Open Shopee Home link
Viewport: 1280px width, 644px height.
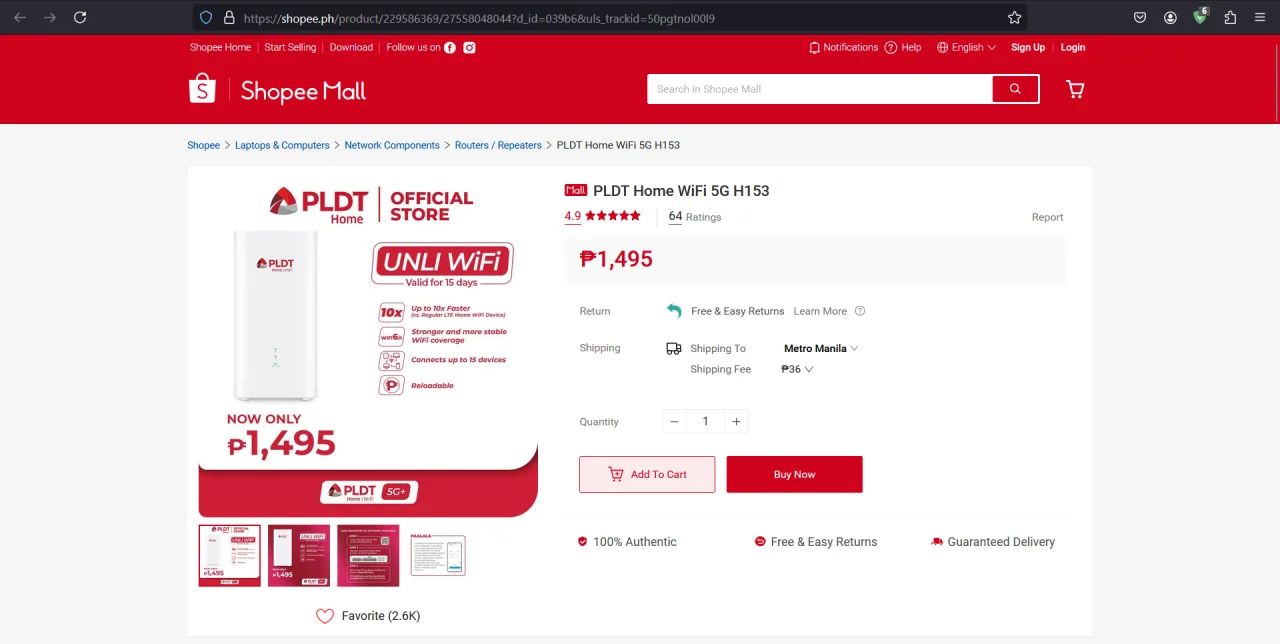(x=220, y=47)
